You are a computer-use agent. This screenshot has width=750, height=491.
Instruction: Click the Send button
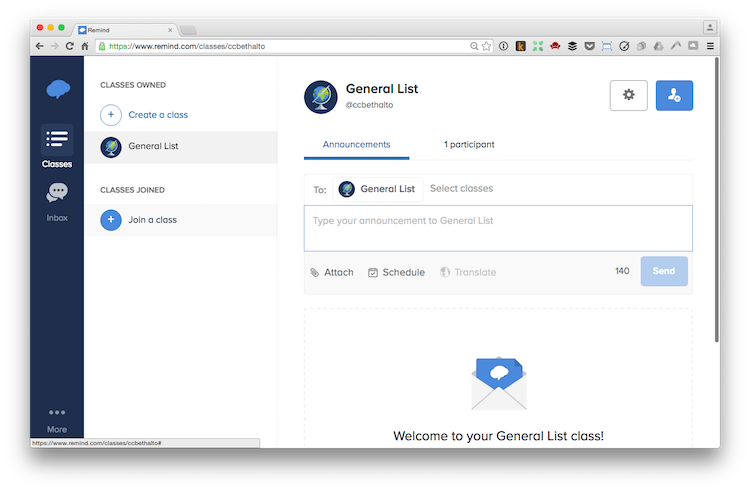pyautogui.click(x=664, y=271)
